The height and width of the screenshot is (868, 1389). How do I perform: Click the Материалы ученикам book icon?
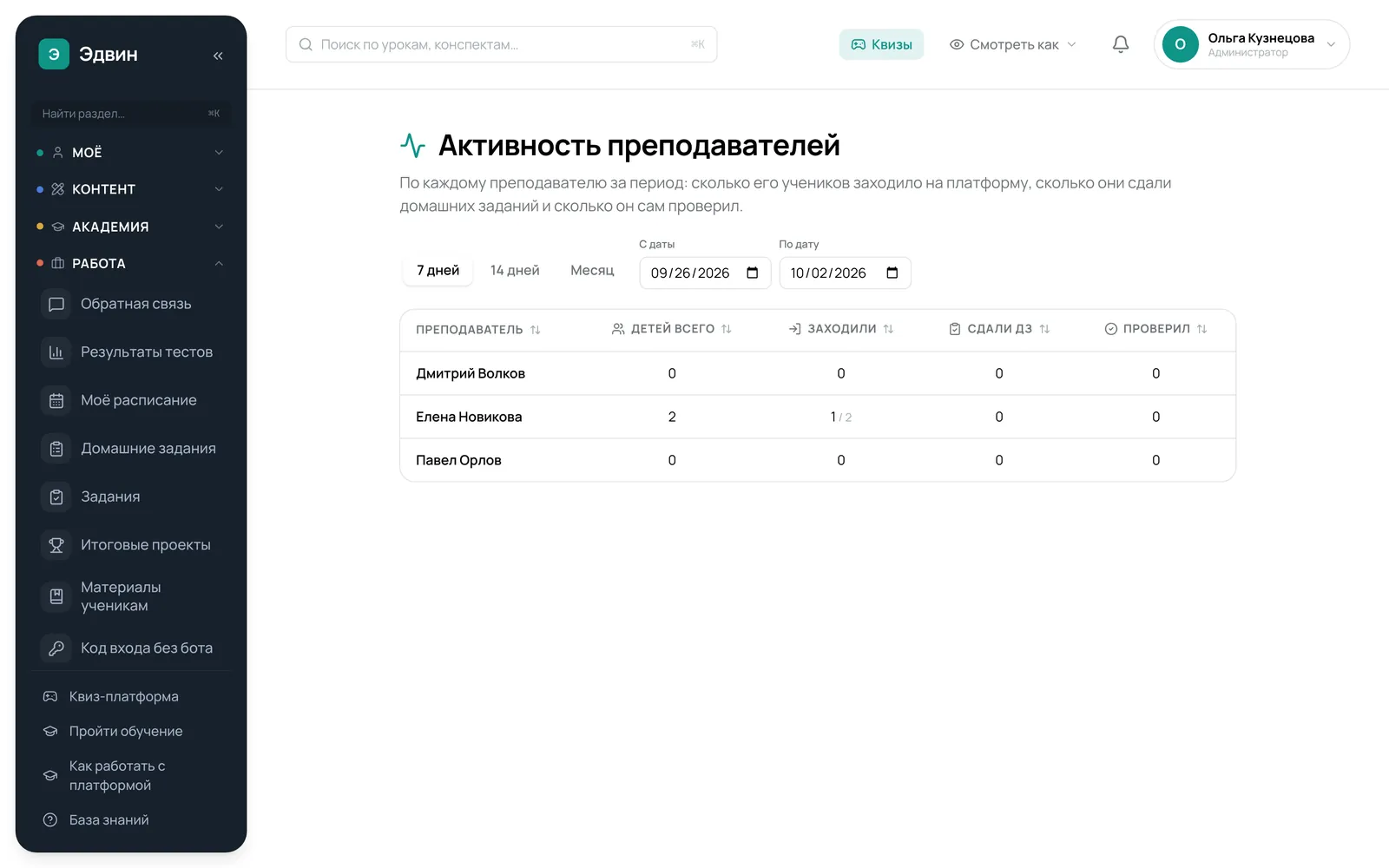tap(56, 596)
